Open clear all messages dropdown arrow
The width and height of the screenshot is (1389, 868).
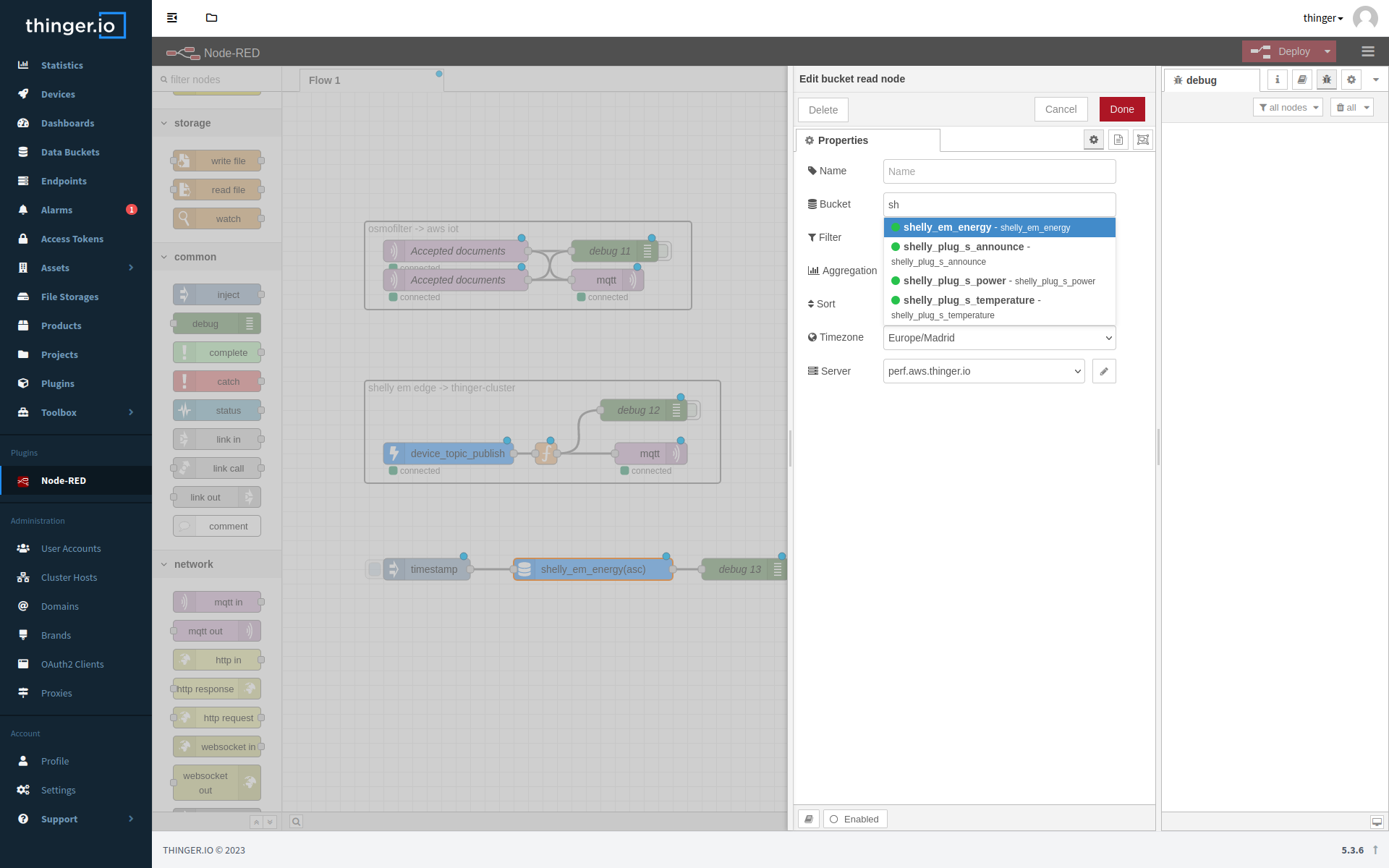point(1367,108)
